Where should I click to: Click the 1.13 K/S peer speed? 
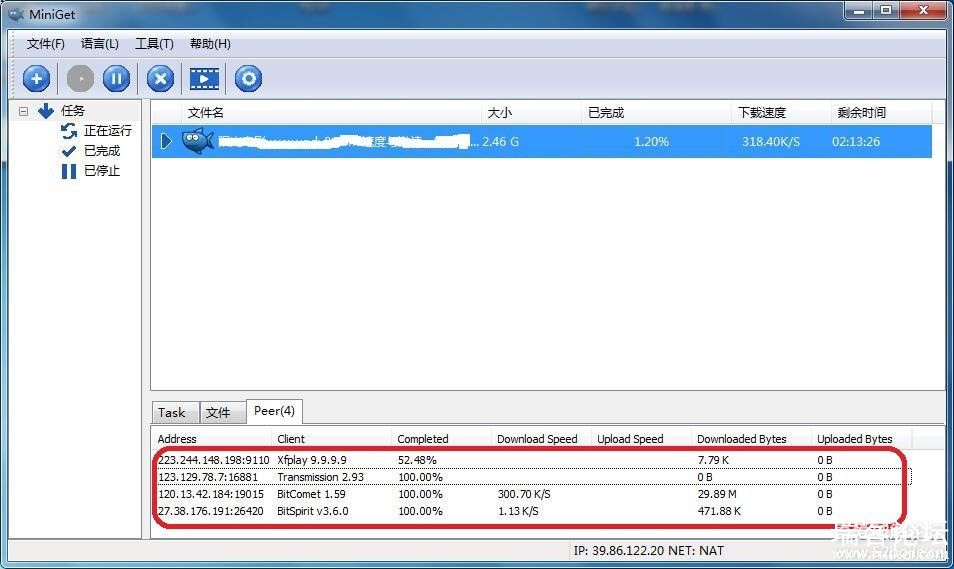tap(518, 511)
